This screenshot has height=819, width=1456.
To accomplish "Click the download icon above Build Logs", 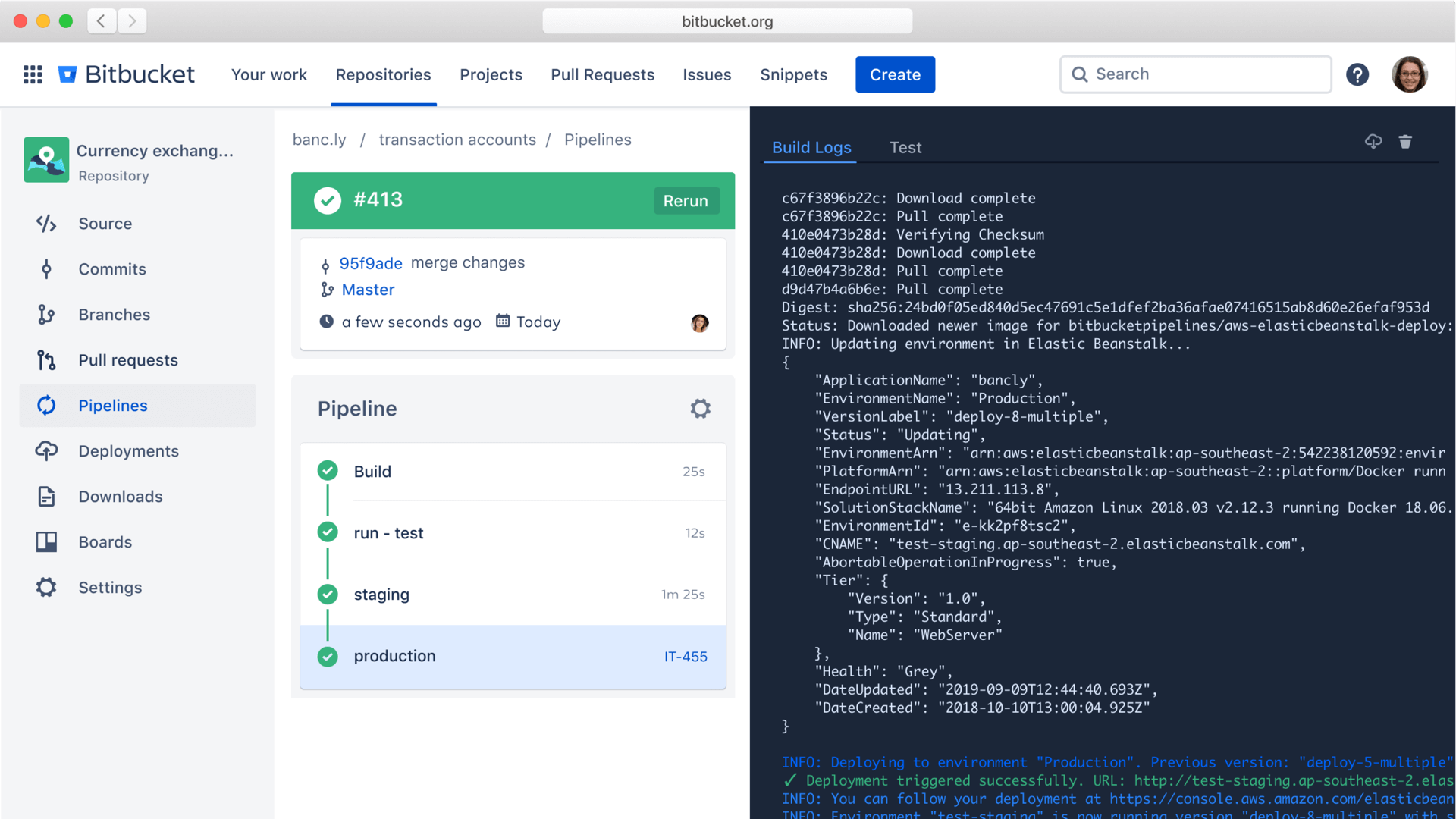I will coord(1373,142).
